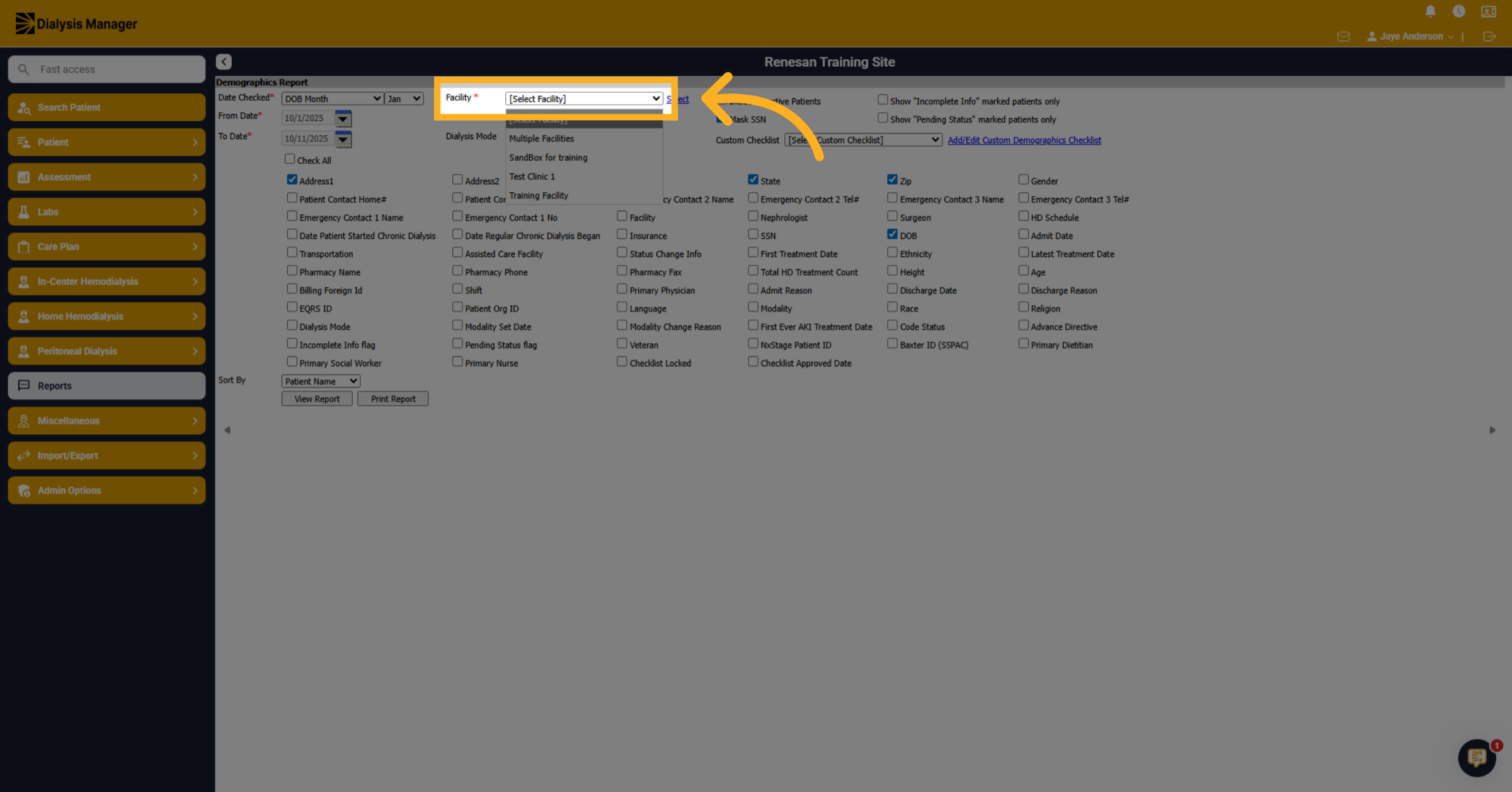Expand the Labs sidebar menu
1512x792 pixels.
pos(106,212)
